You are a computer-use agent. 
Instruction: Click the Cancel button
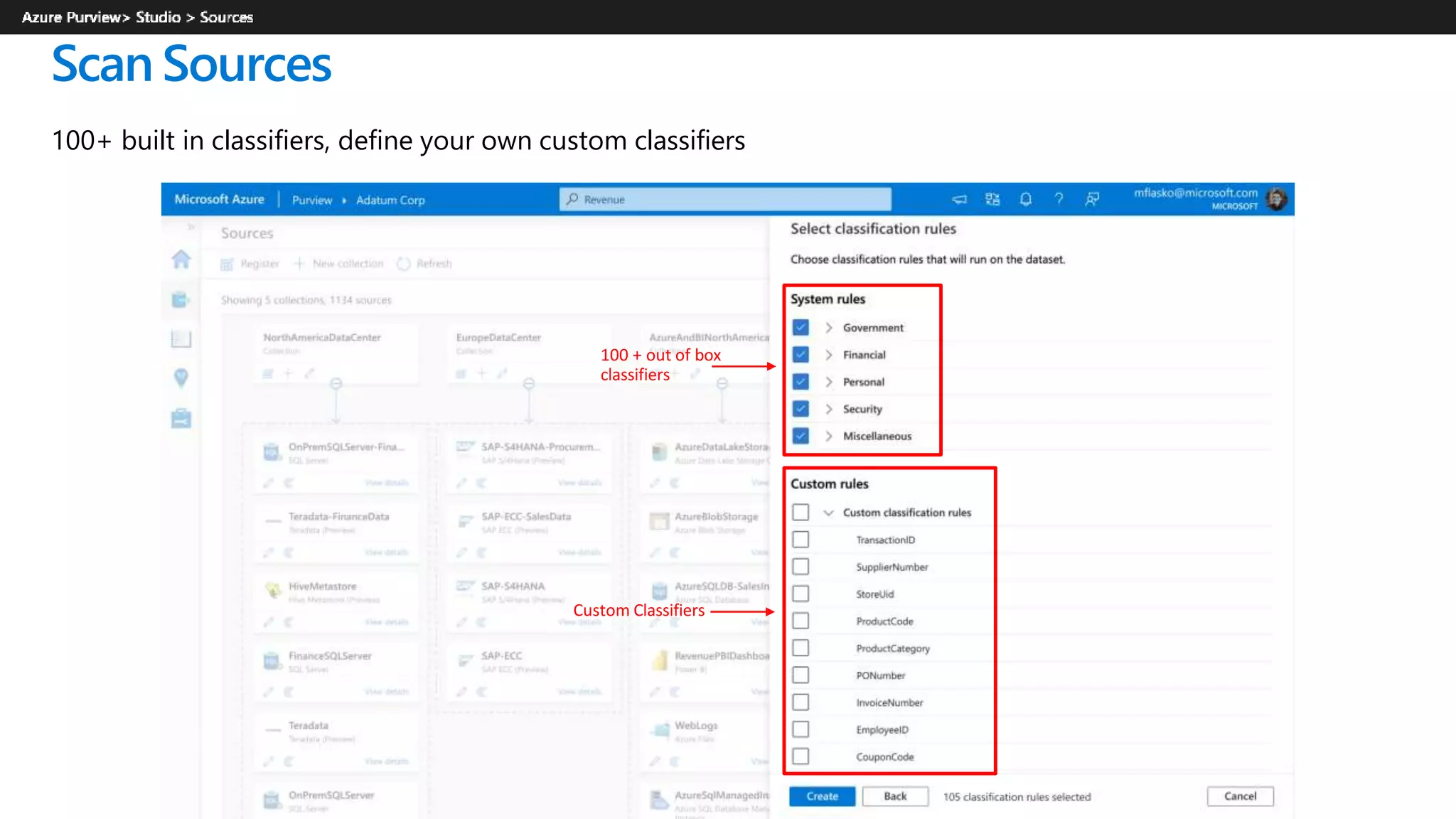click(x=1240, y=796)
